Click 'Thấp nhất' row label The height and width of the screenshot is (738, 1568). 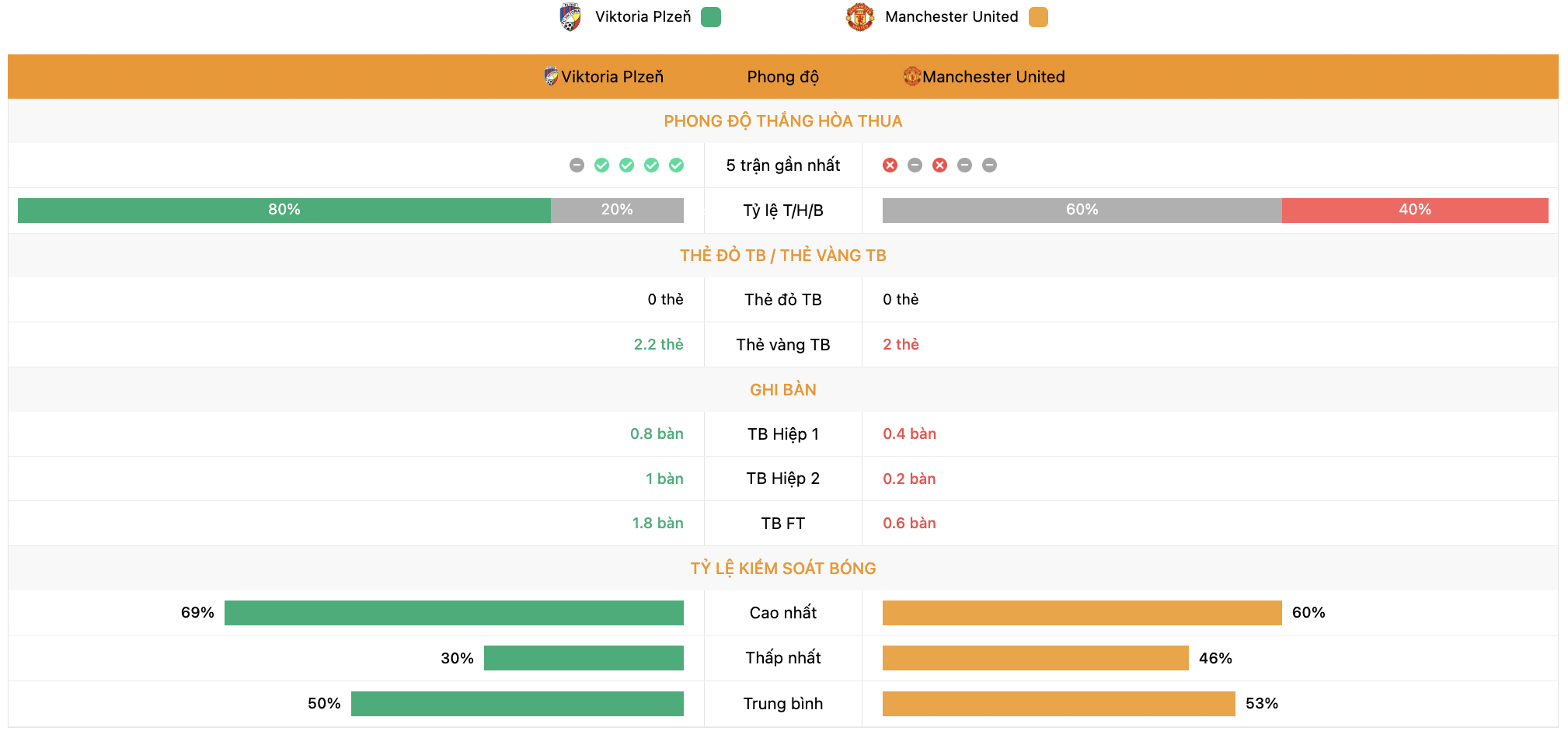(783, 658)
